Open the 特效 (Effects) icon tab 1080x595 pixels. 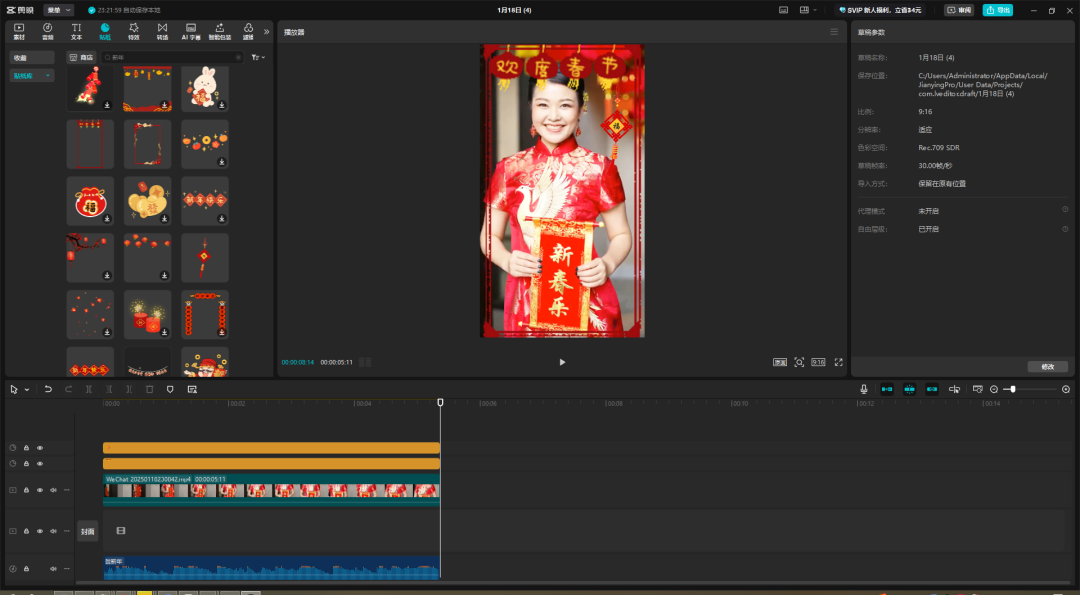coord(133,31)
